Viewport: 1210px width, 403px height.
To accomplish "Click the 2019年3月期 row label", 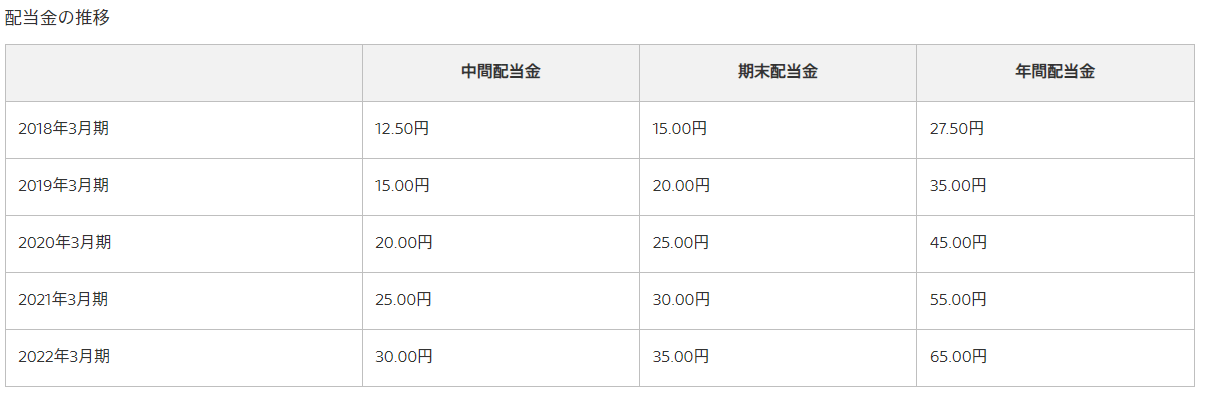I will click(63, 186).
